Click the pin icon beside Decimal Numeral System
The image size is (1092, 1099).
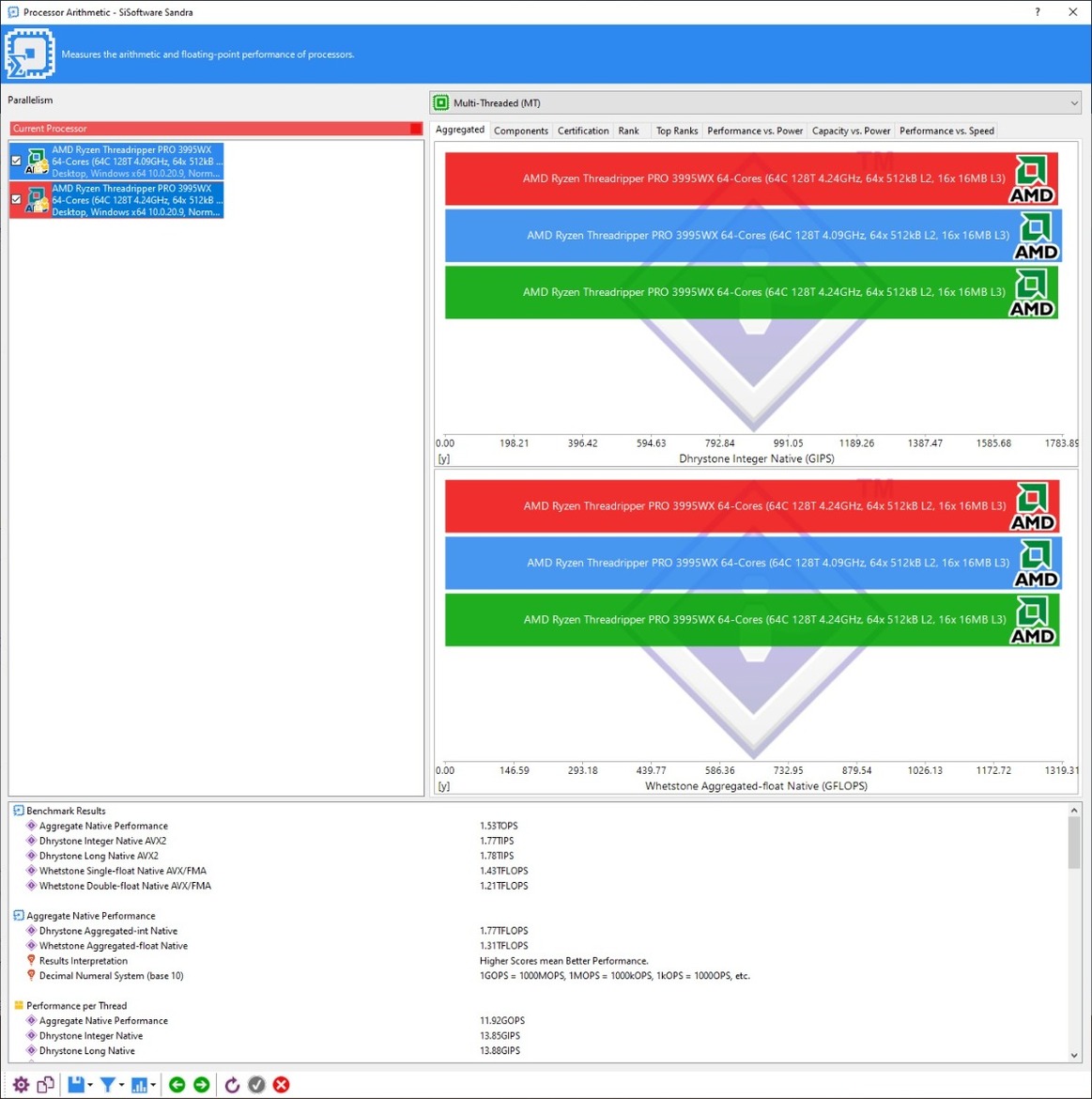pyautogui.click(x=31, y=975)
